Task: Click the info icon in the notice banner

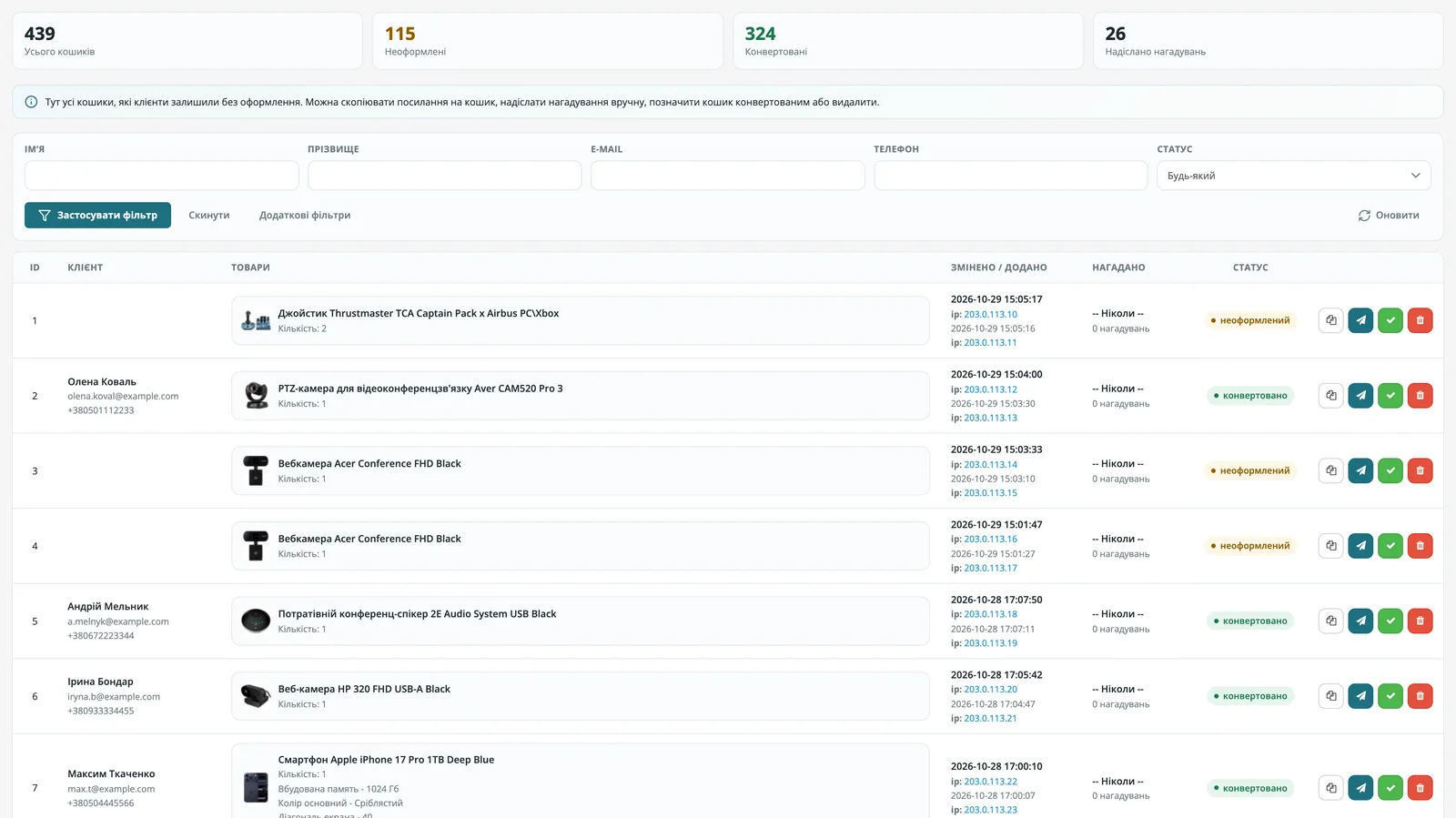Action: (x=31, y=102)
